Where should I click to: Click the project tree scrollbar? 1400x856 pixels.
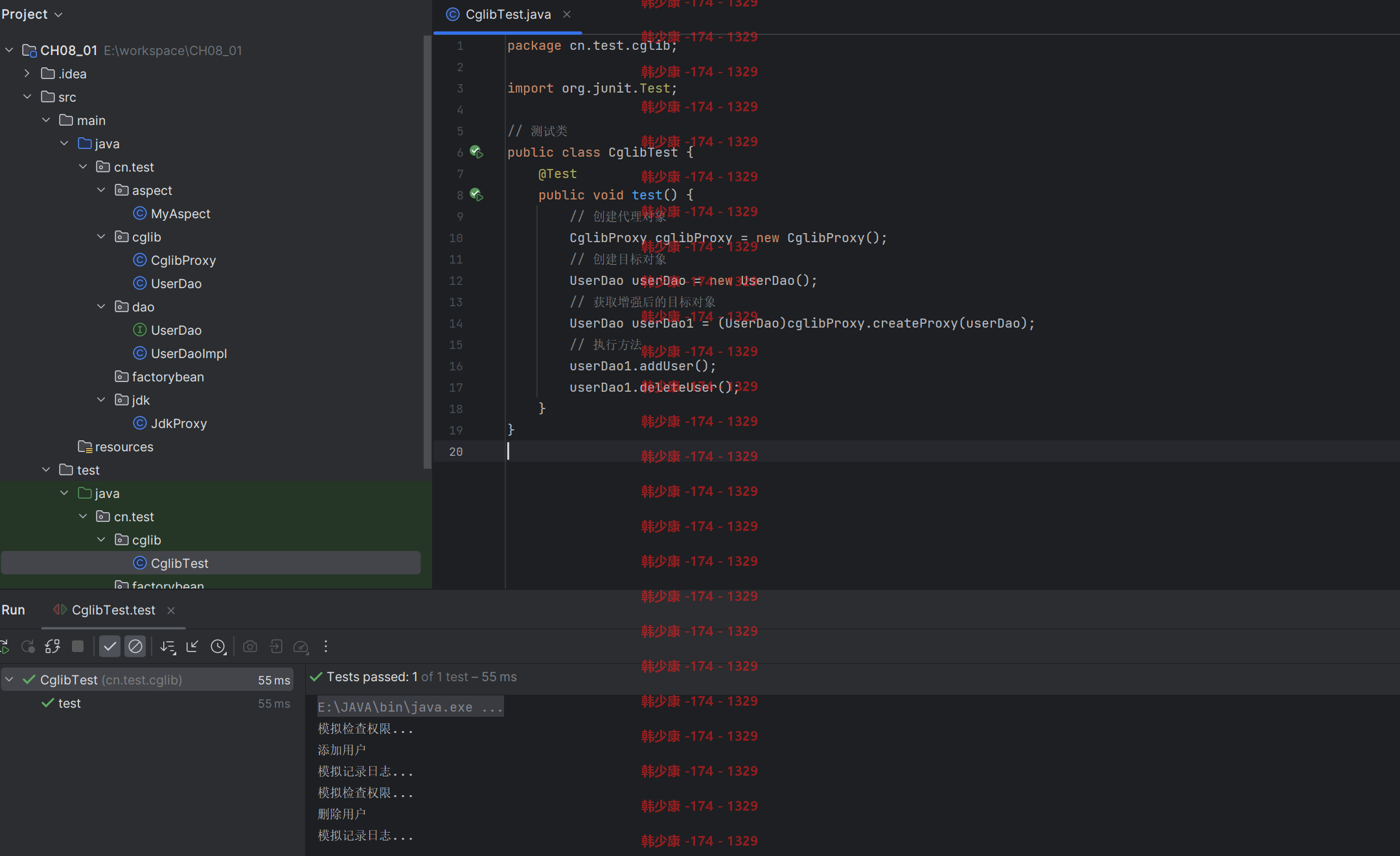tap(427, 253)
